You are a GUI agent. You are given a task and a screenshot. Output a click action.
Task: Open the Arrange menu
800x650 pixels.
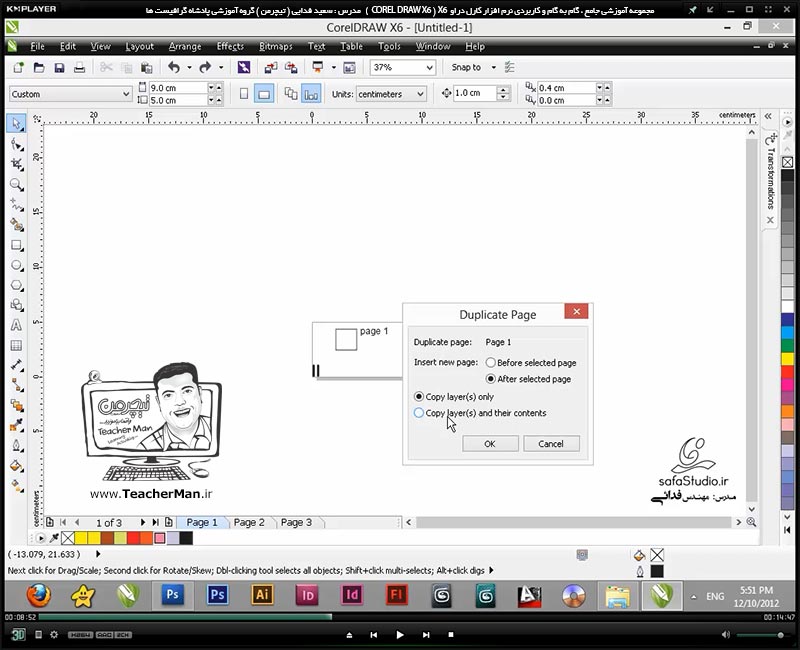pyautogui.click(x=185, y=46)
